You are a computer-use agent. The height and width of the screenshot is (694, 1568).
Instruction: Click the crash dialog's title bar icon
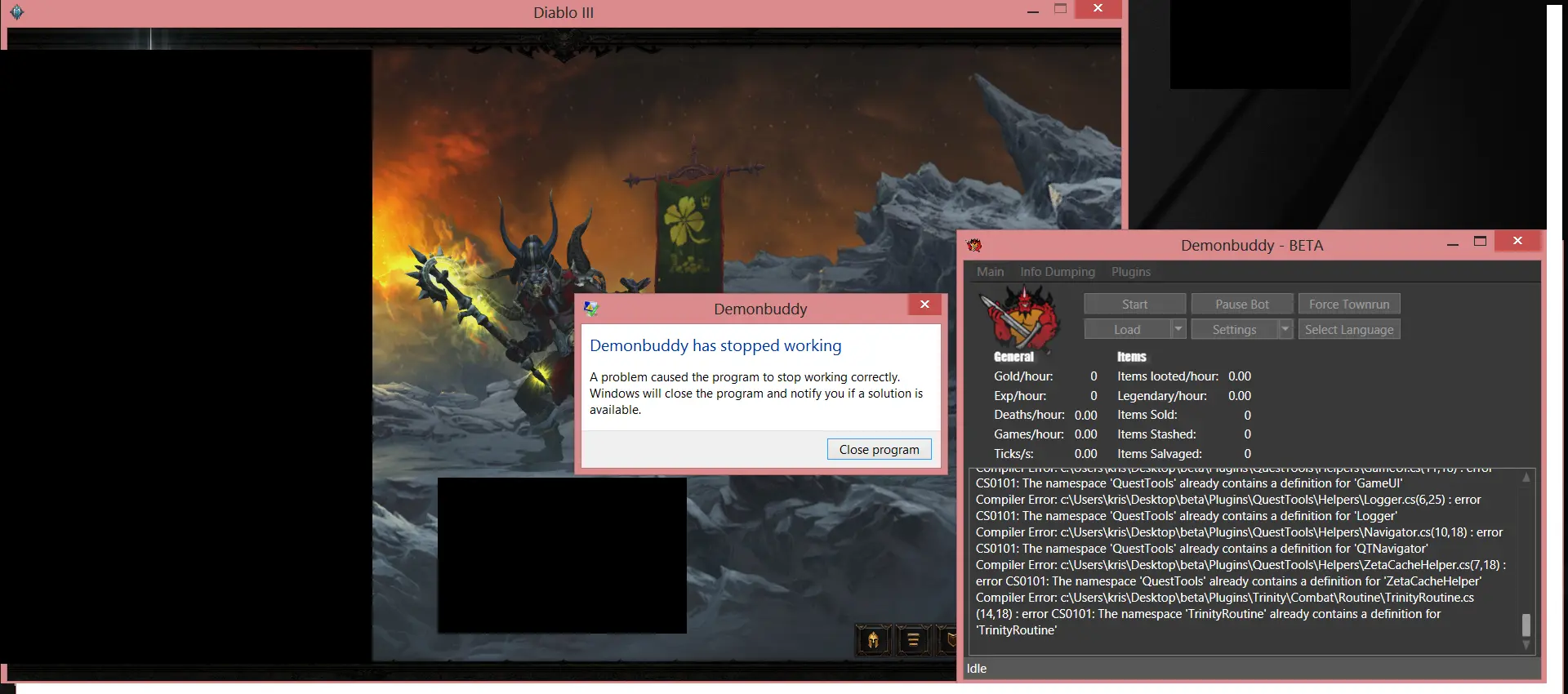click(x=591, y=309)
